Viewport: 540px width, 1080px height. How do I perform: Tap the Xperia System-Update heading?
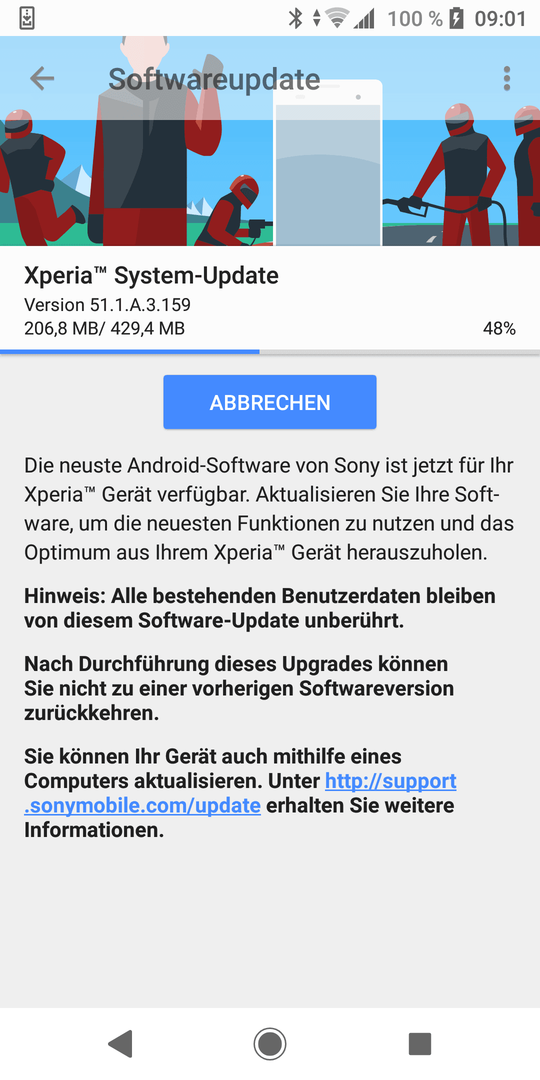pyautogui.click(x=152, y=276)
